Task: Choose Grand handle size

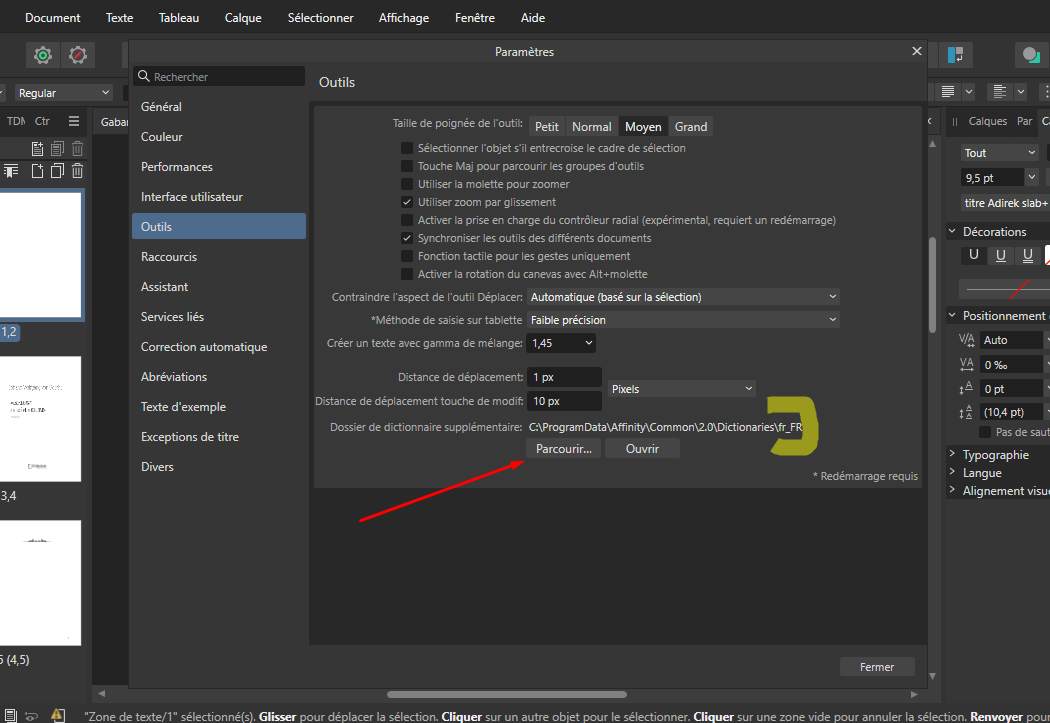Action: click(690, 127)
